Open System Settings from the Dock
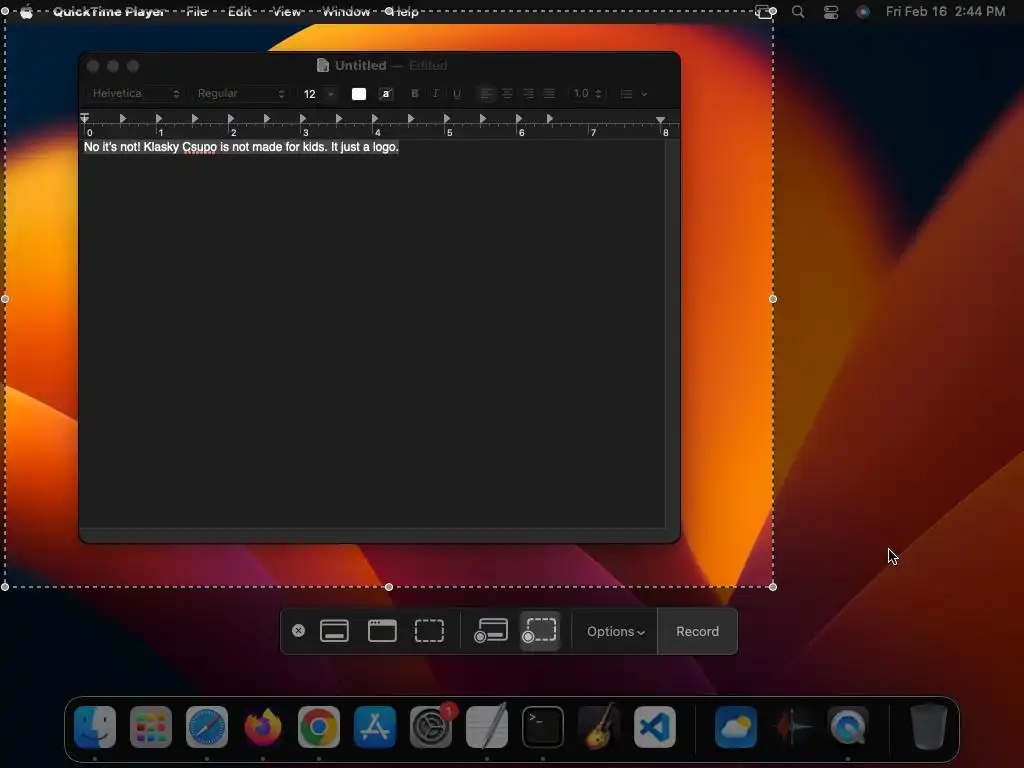This screenshot has height=768, width=1024. click(431, 727)
